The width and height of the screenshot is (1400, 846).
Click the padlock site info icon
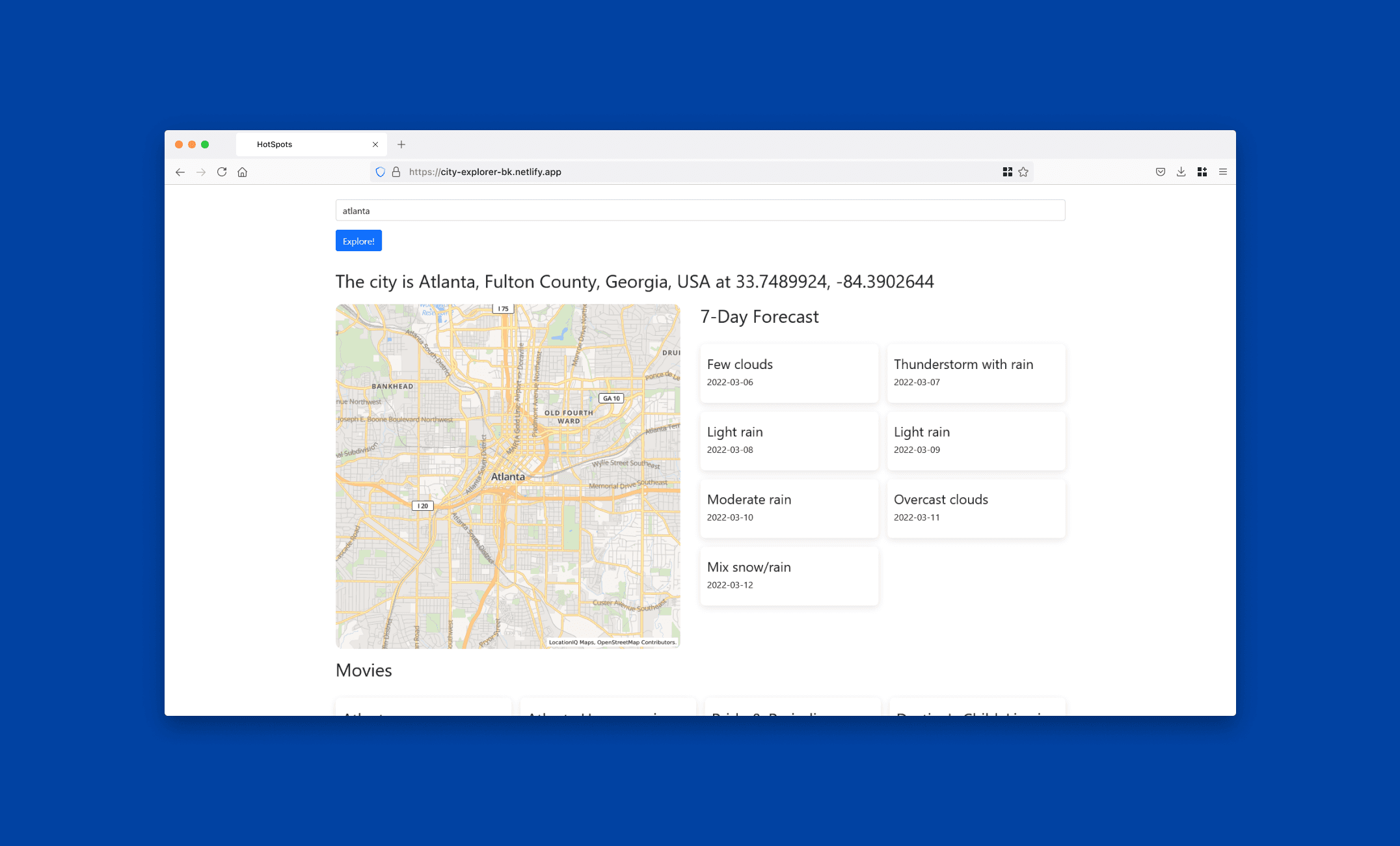point(396,172)
